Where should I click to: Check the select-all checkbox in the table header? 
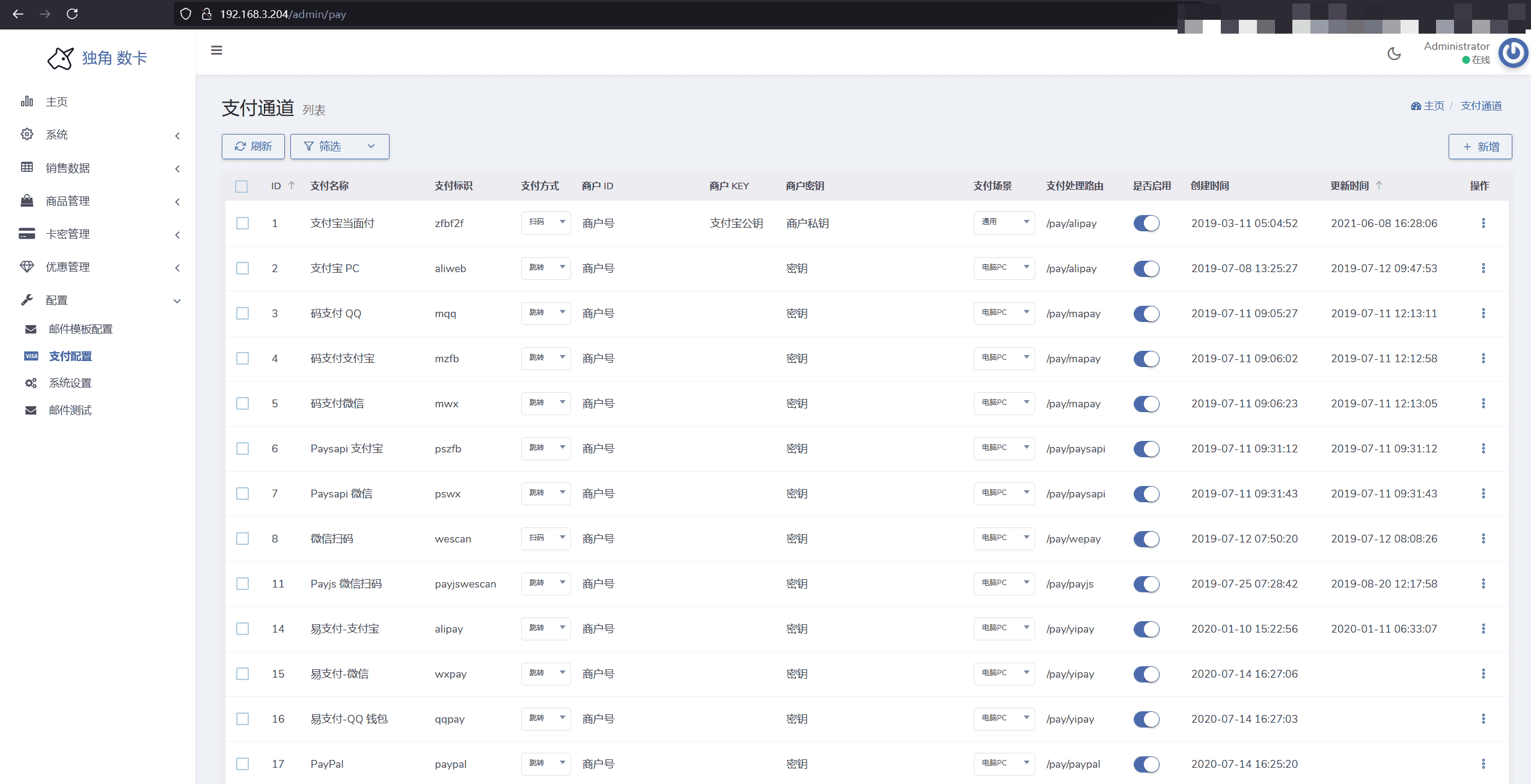pos(242,186)
